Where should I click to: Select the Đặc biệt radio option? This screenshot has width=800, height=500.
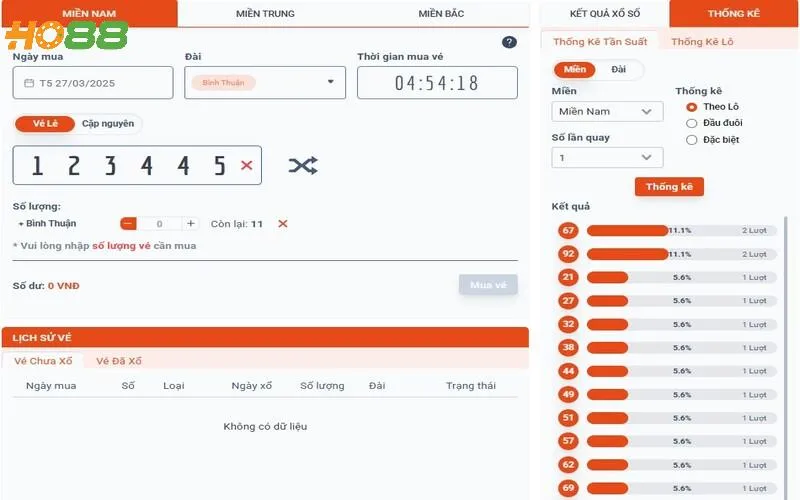click(x=692, y=140)
